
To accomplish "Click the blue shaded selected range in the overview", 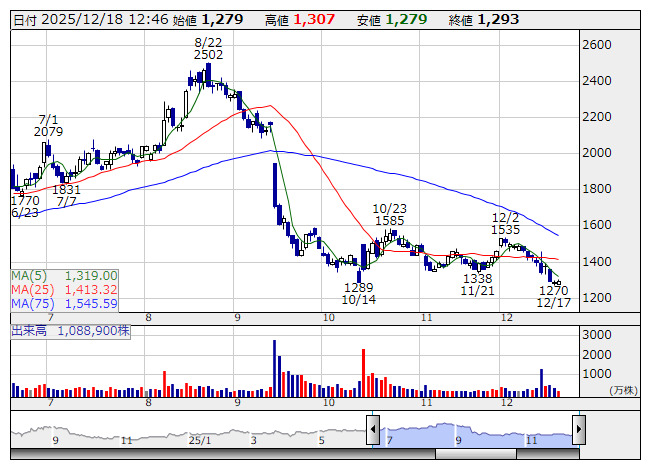I will (x=475, y=431).
